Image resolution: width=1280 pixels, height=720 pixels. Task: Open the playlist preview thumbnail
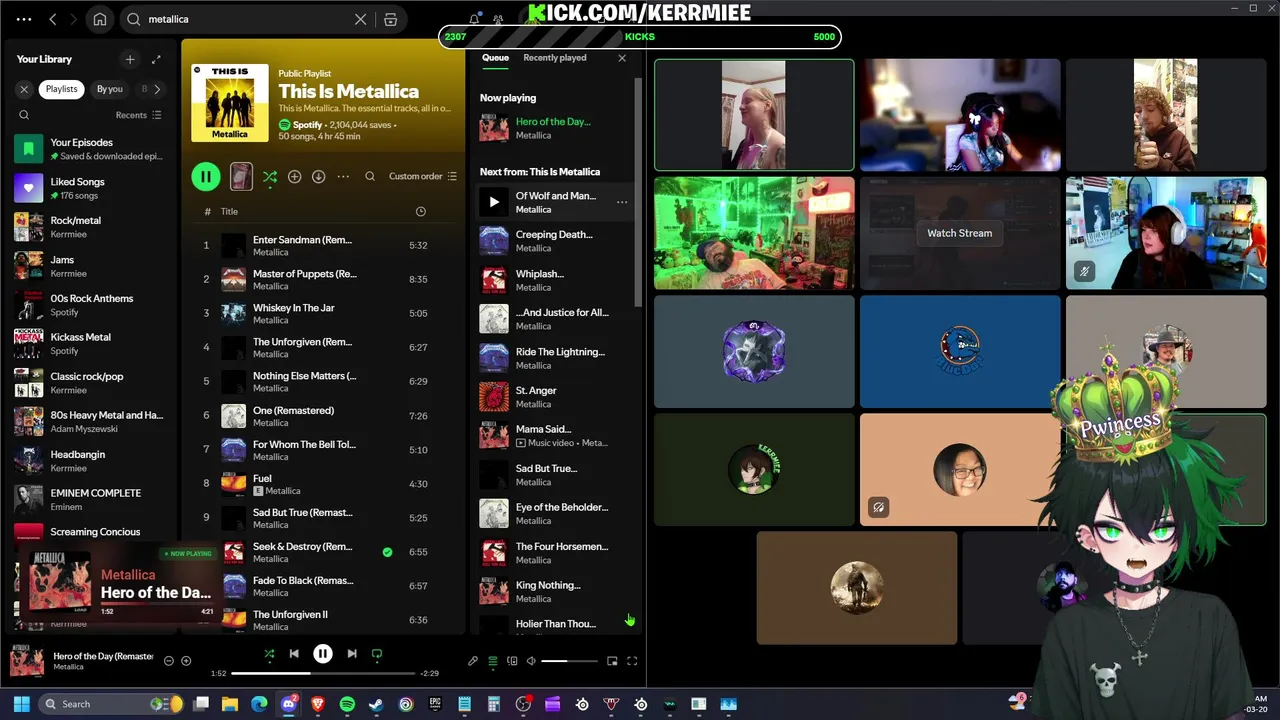[x=241, y=177]
